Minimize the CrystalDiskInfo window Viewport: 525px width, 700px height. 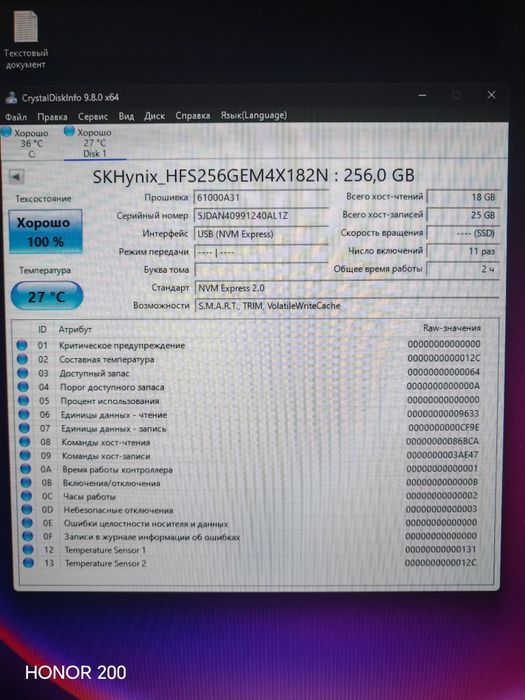422,95
